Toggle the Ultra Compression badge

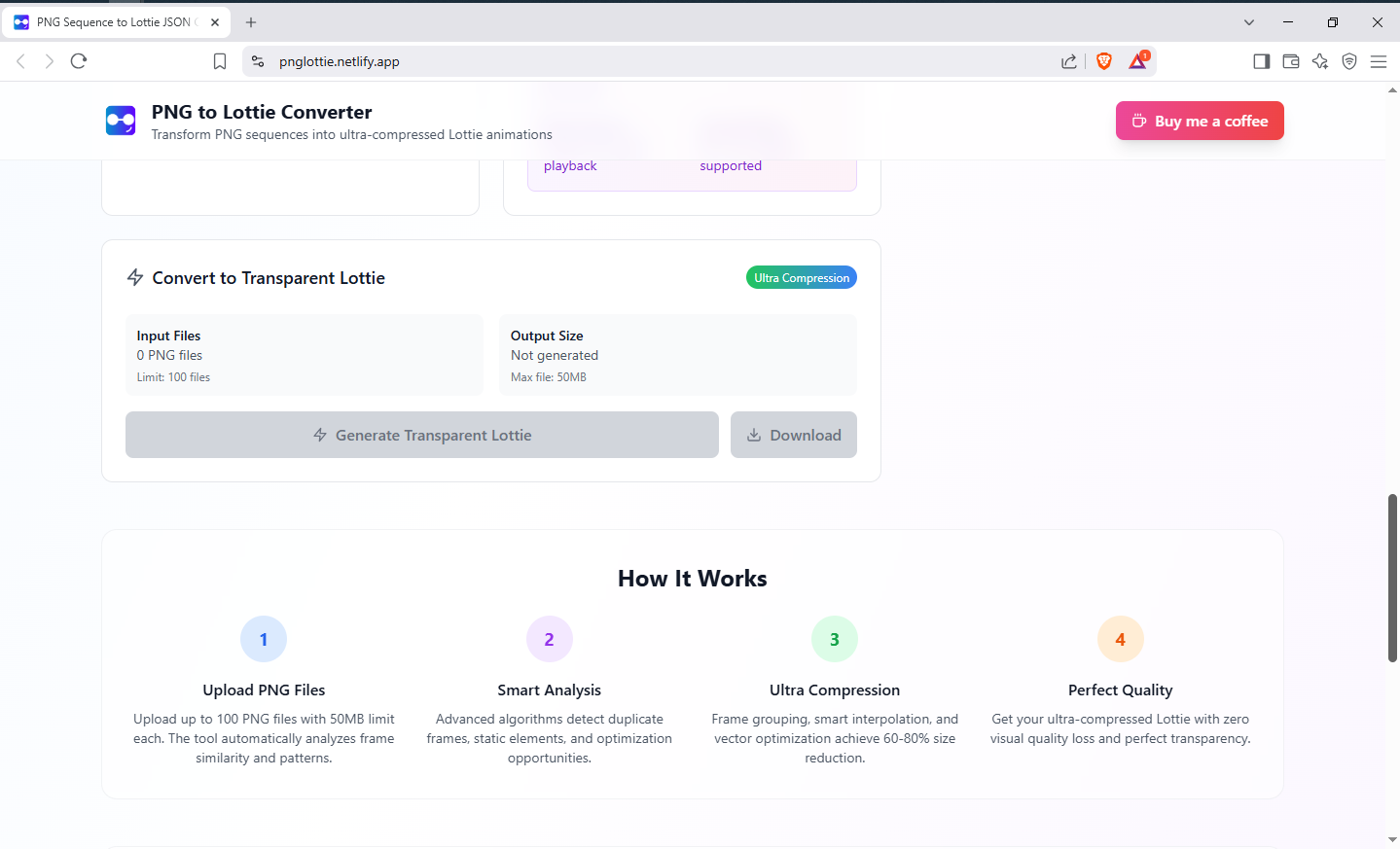[x=801, y=277]
